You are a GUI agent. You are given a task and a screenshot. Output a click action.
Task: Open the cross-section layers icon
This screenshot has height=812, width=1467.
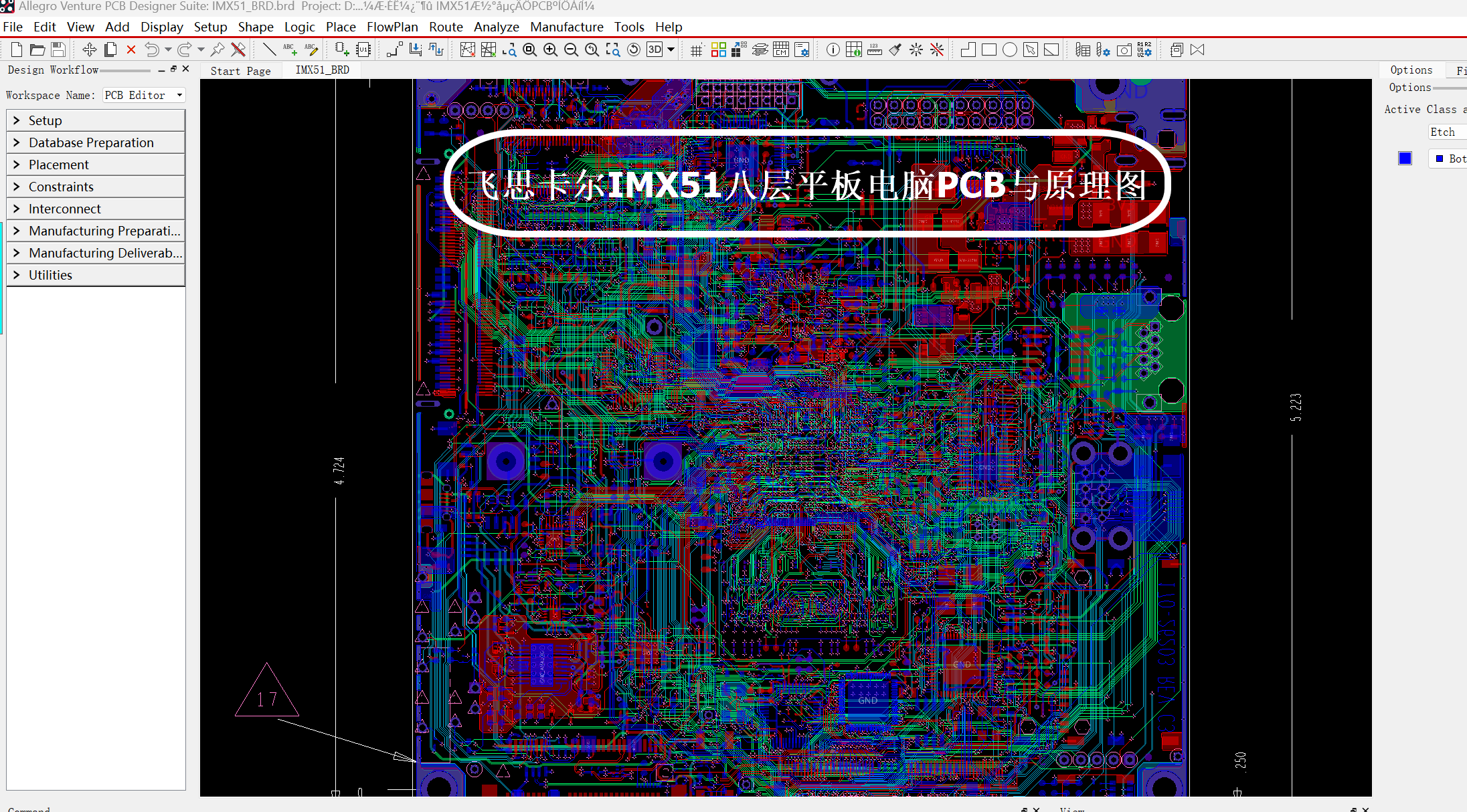pyautogui.click(x=760, y=49)
